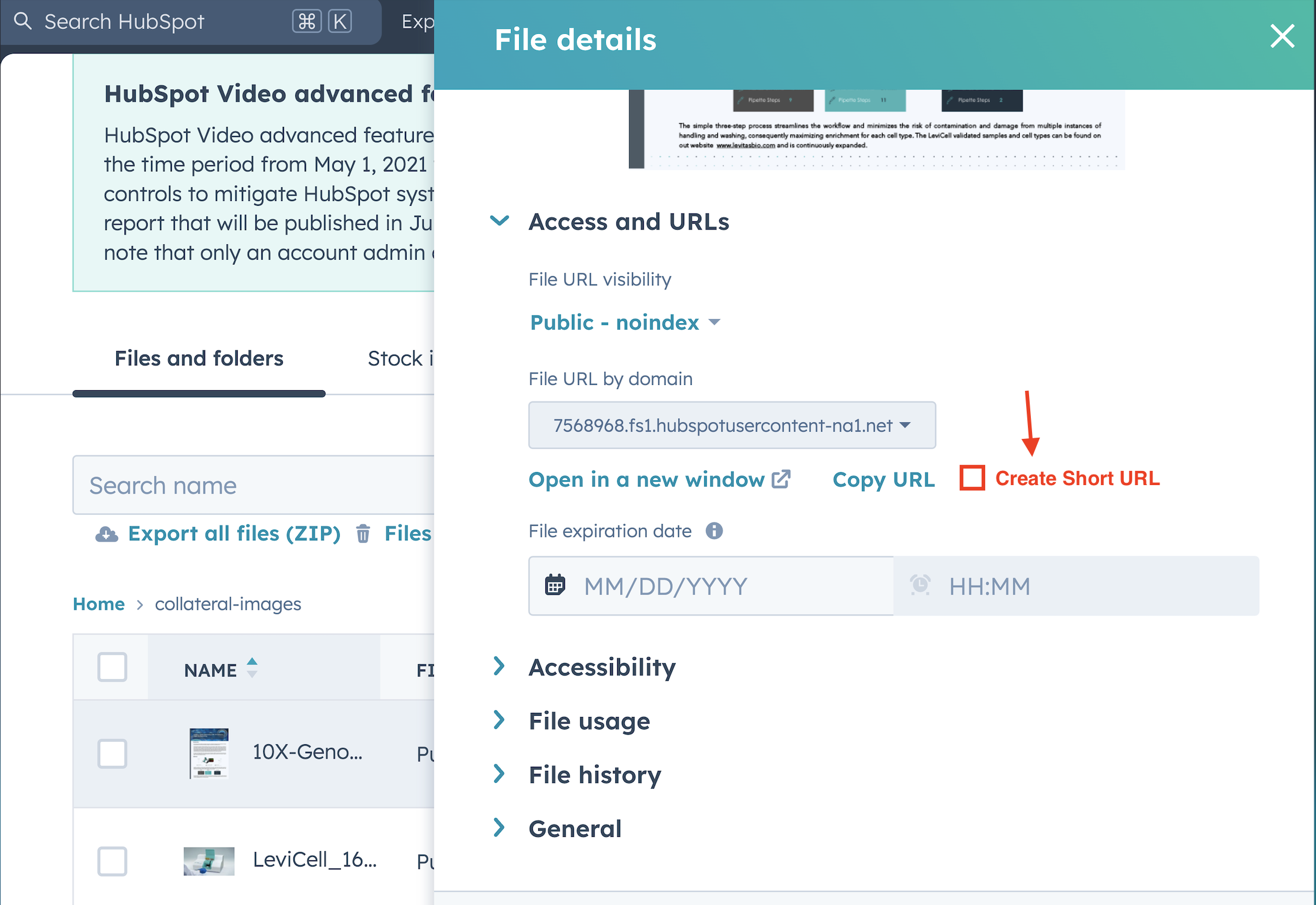Click the cloud export icon beside Export all files
Viewport: 1316px width, 905px height.
click(106, 533)
